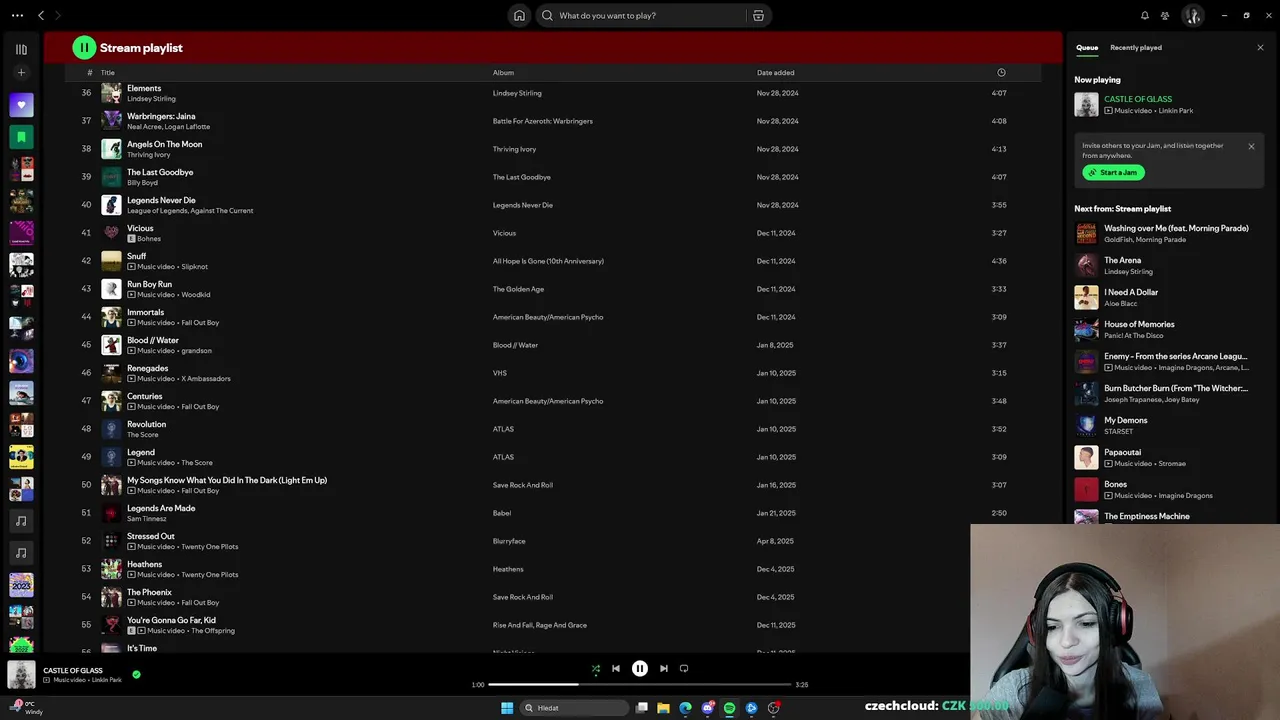Open the artist link Woodkid
This screenshot has width=1280, height=720.
tap(196, 295)
